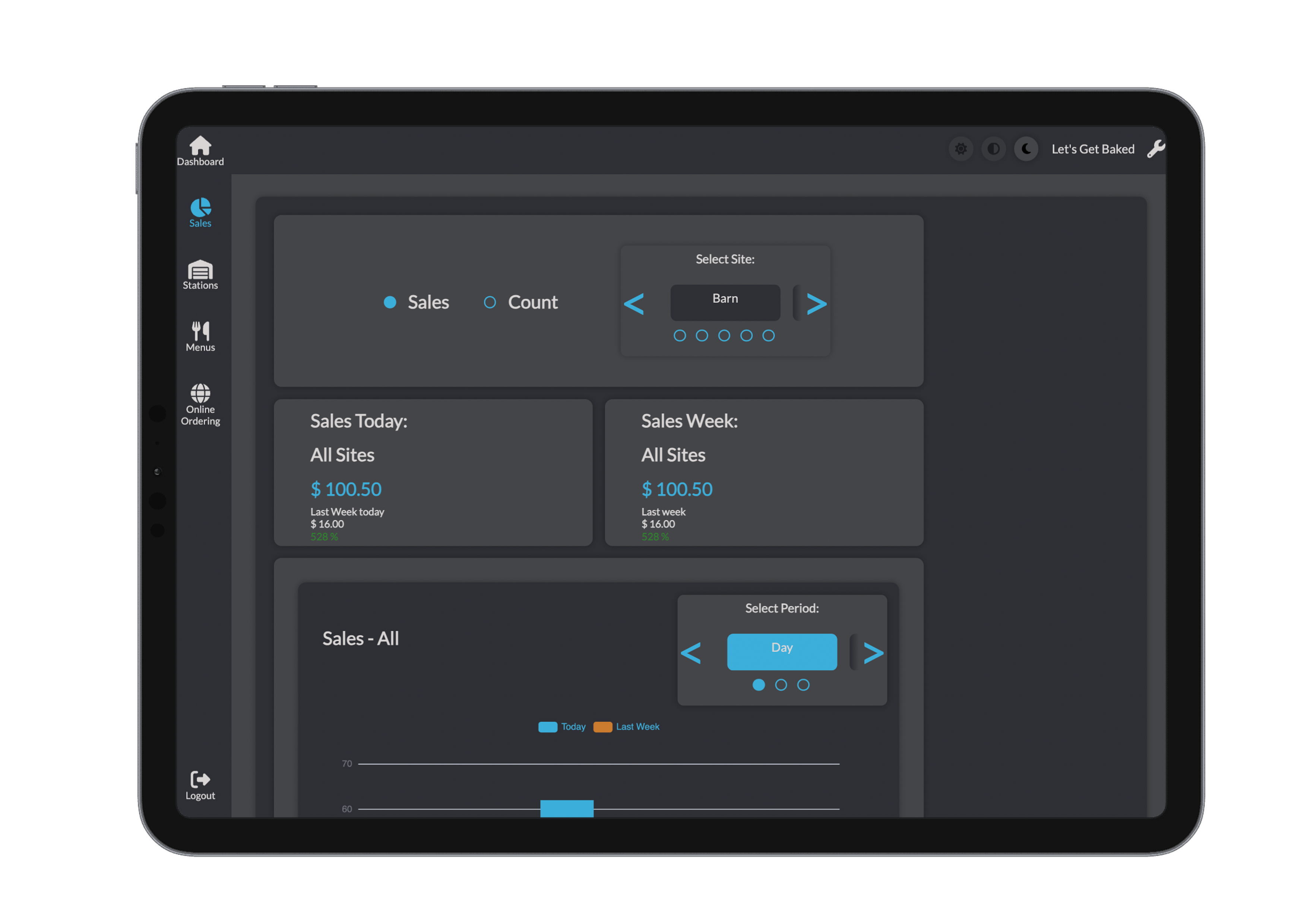This screenshot has width=1307, height=924.
Task: Select the half-contrast theme icon
Action: [993, 149]
